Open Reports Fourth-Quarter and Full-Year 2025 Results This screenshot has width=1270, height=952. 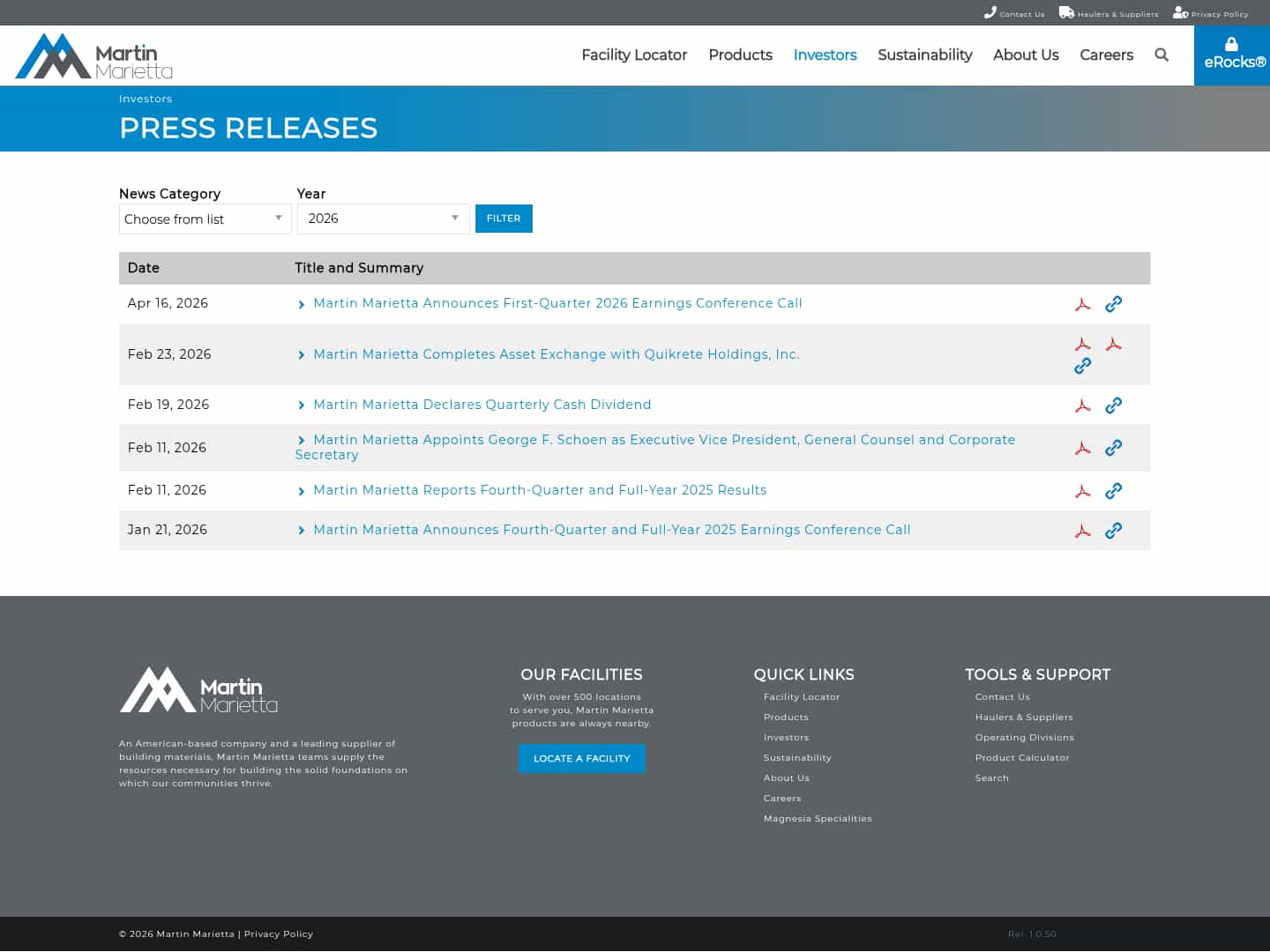pyautogui.click(x=540, y=490)
